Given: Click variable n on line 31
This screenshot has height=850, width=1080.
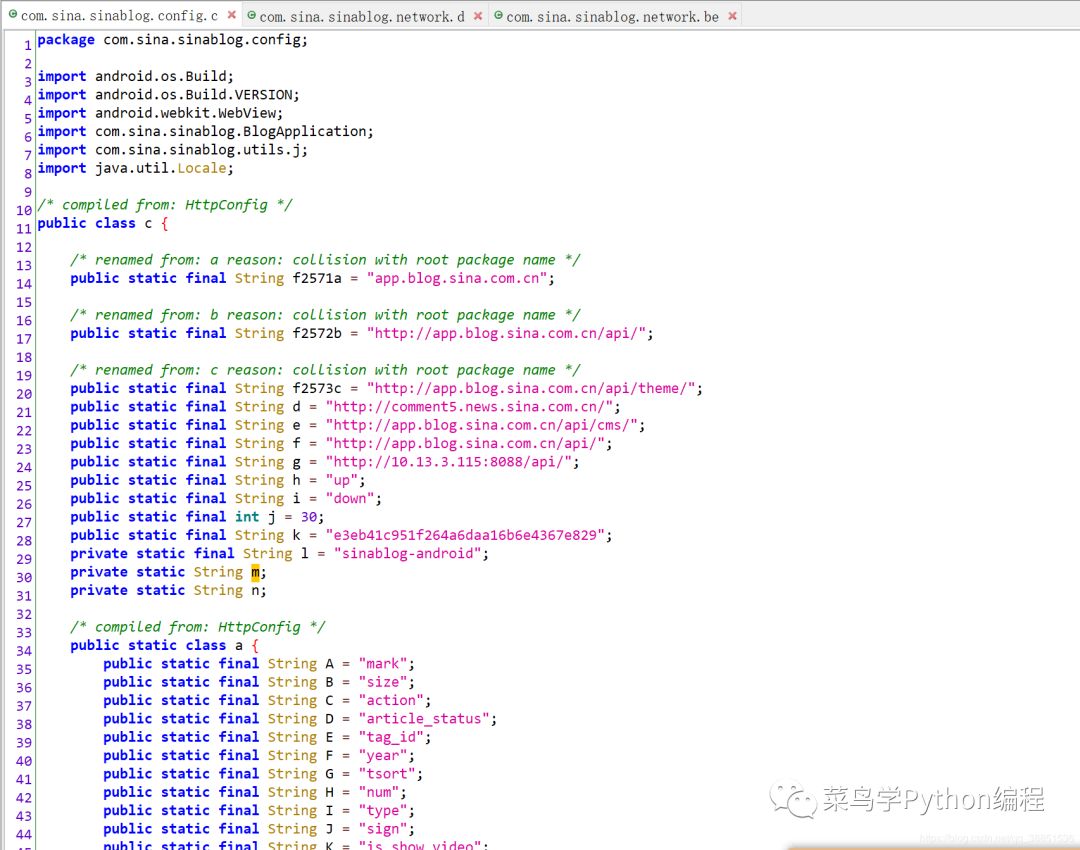Looking at the screenshot, I should coord(255,590).
